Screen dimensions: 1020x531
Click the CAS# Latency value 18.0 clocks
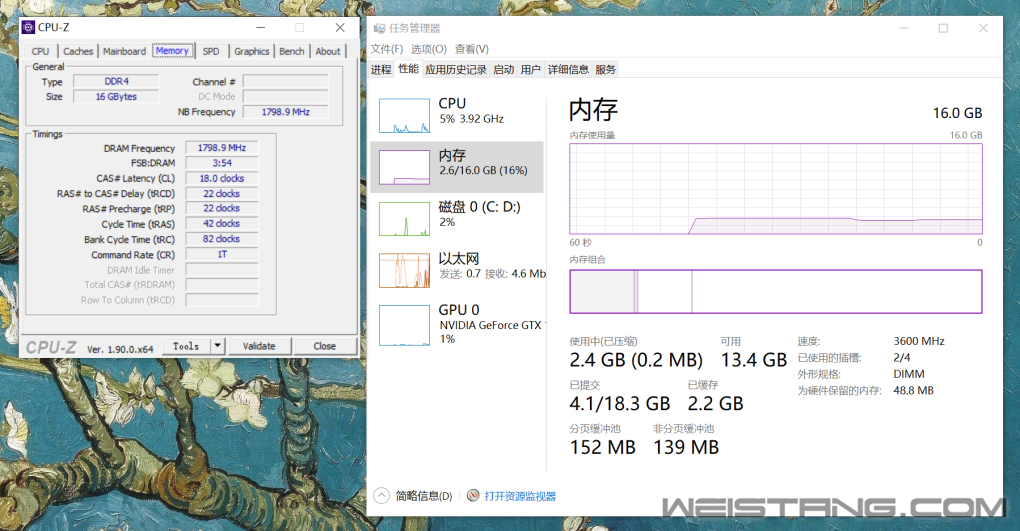pos(222,178)
